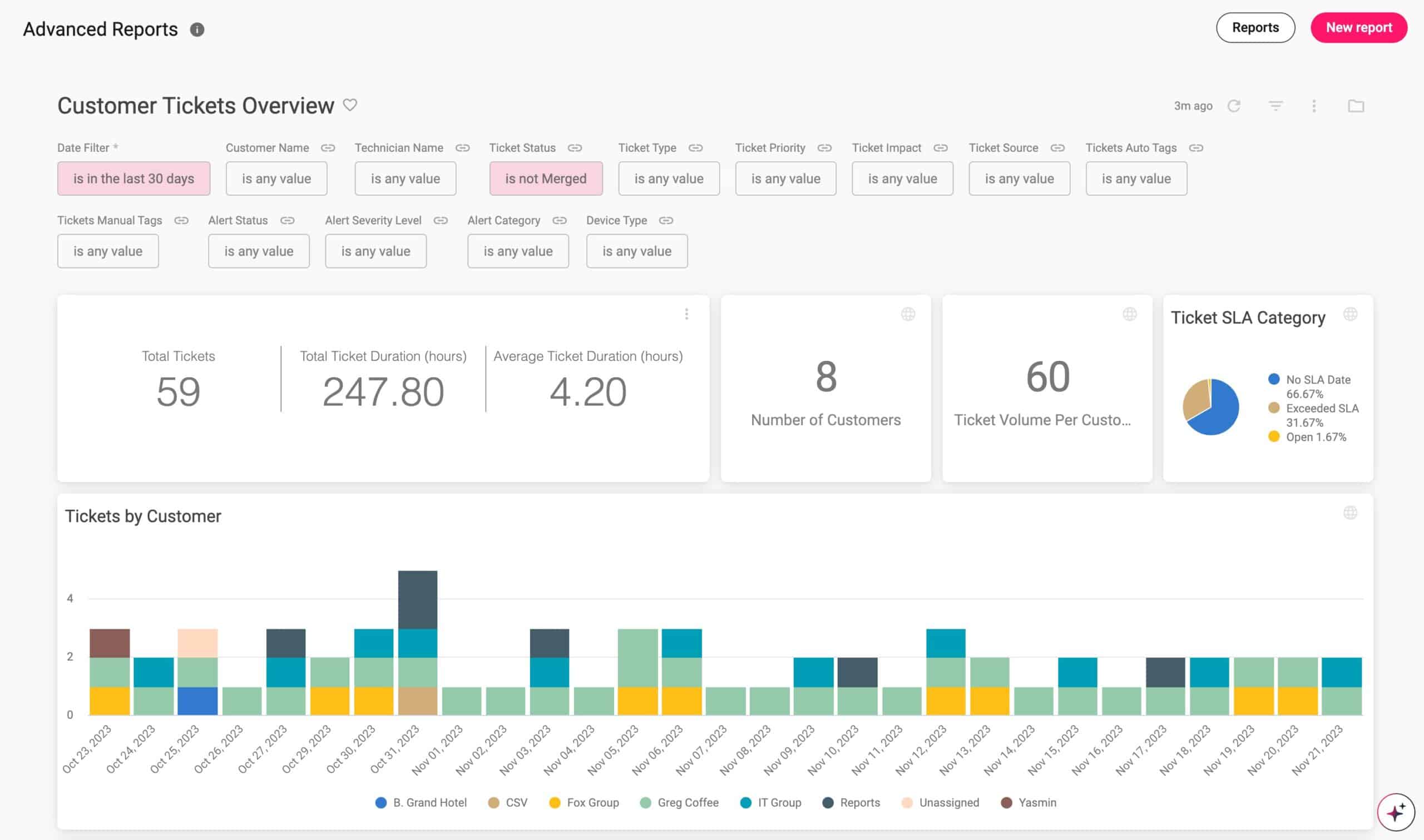Click the link icon next to Customer Name
The image size is (1424, 840).
point(328,148)
